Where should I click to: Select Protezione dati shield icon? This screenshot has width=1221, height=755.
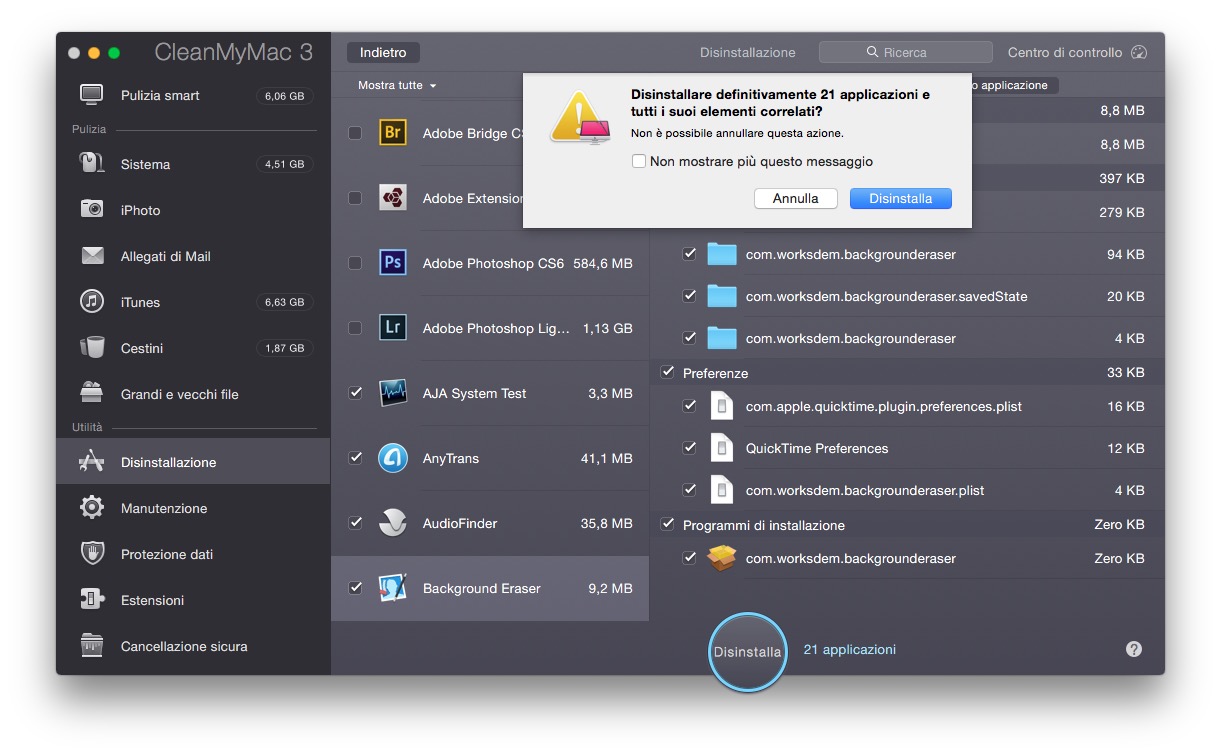(92, 553)
